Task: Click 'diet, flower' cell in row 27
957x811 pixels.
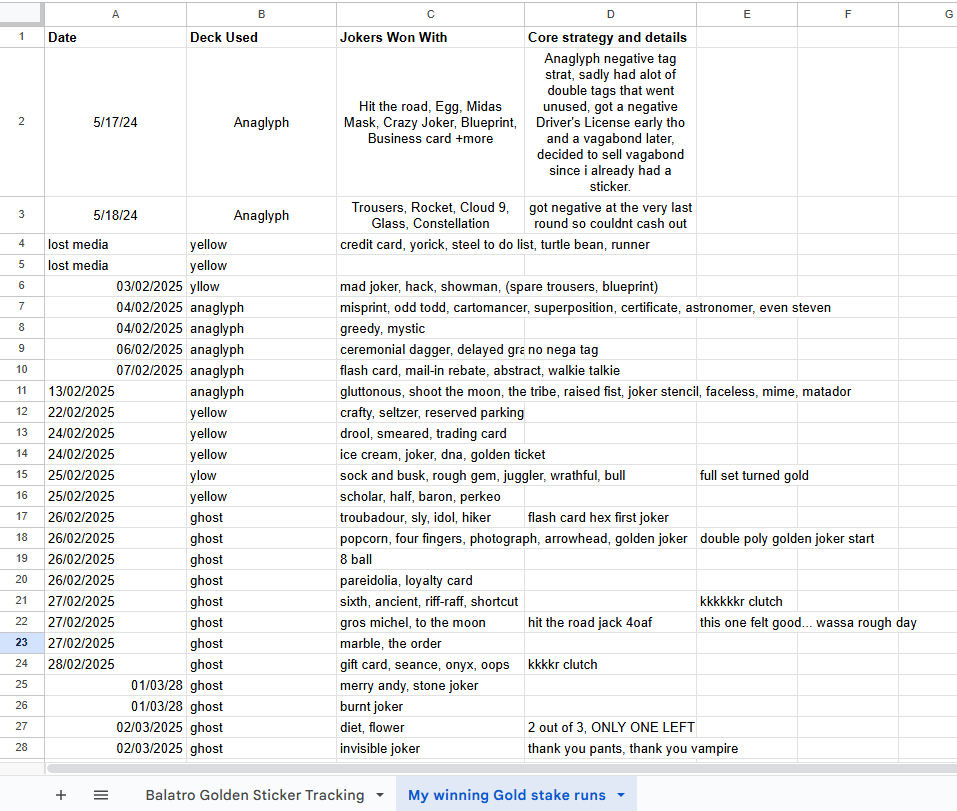Action: tap(430, 727)
